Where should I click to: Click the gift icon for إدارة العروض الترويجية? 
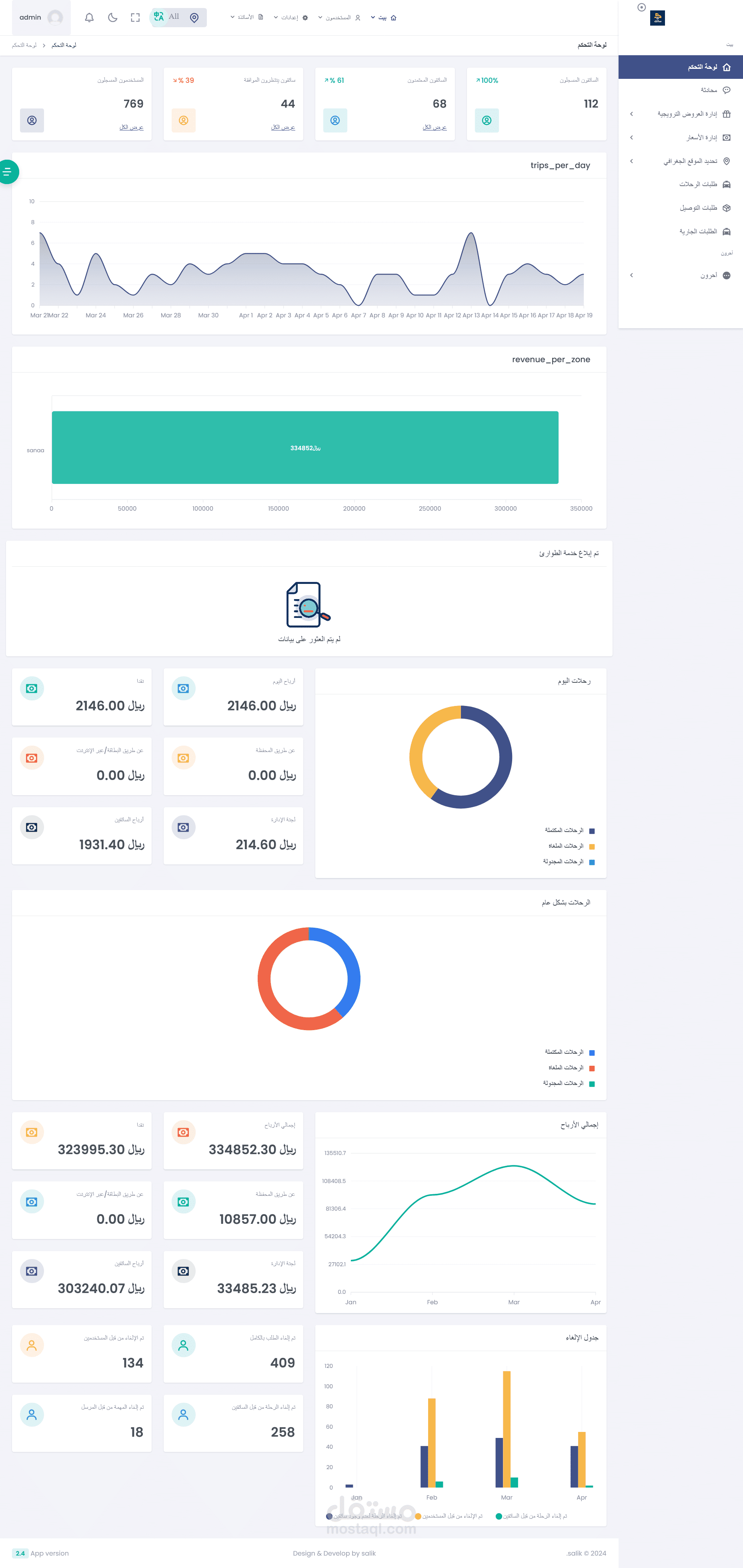(727, 114)
